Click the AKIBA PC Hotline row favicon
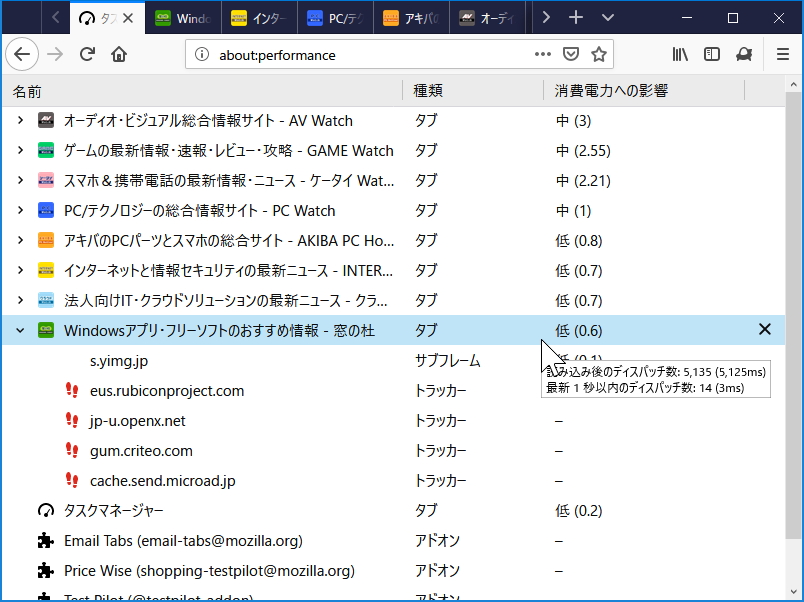 pos(46,240)
